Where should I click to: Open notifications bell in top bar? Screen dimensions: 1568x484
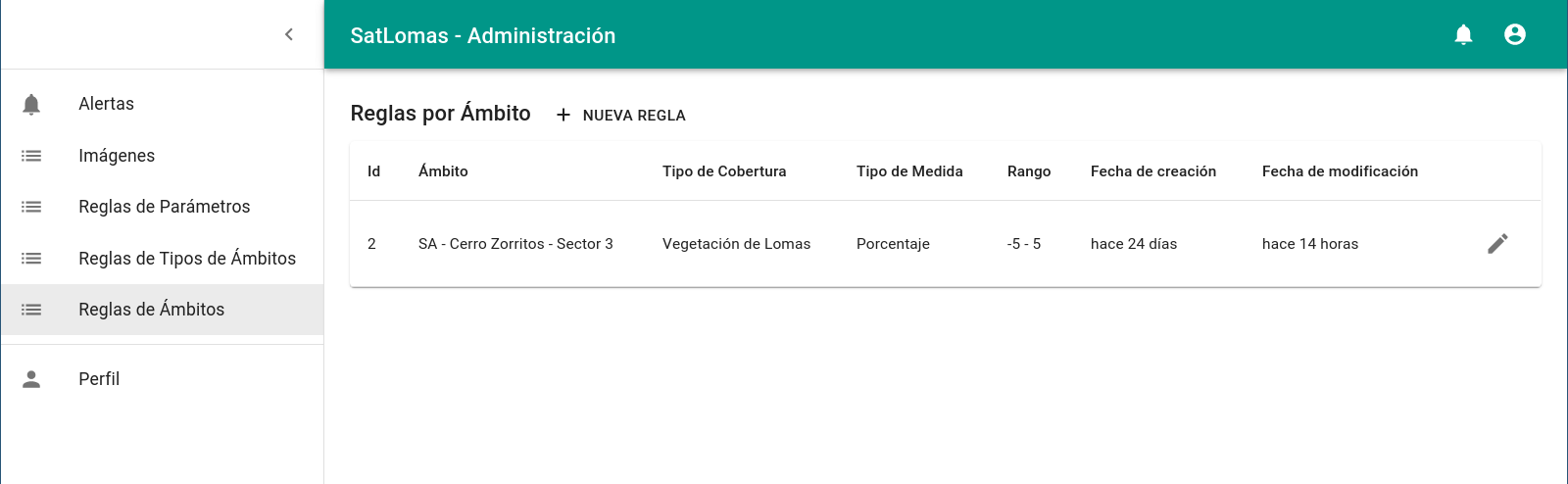coord(1463,34)
